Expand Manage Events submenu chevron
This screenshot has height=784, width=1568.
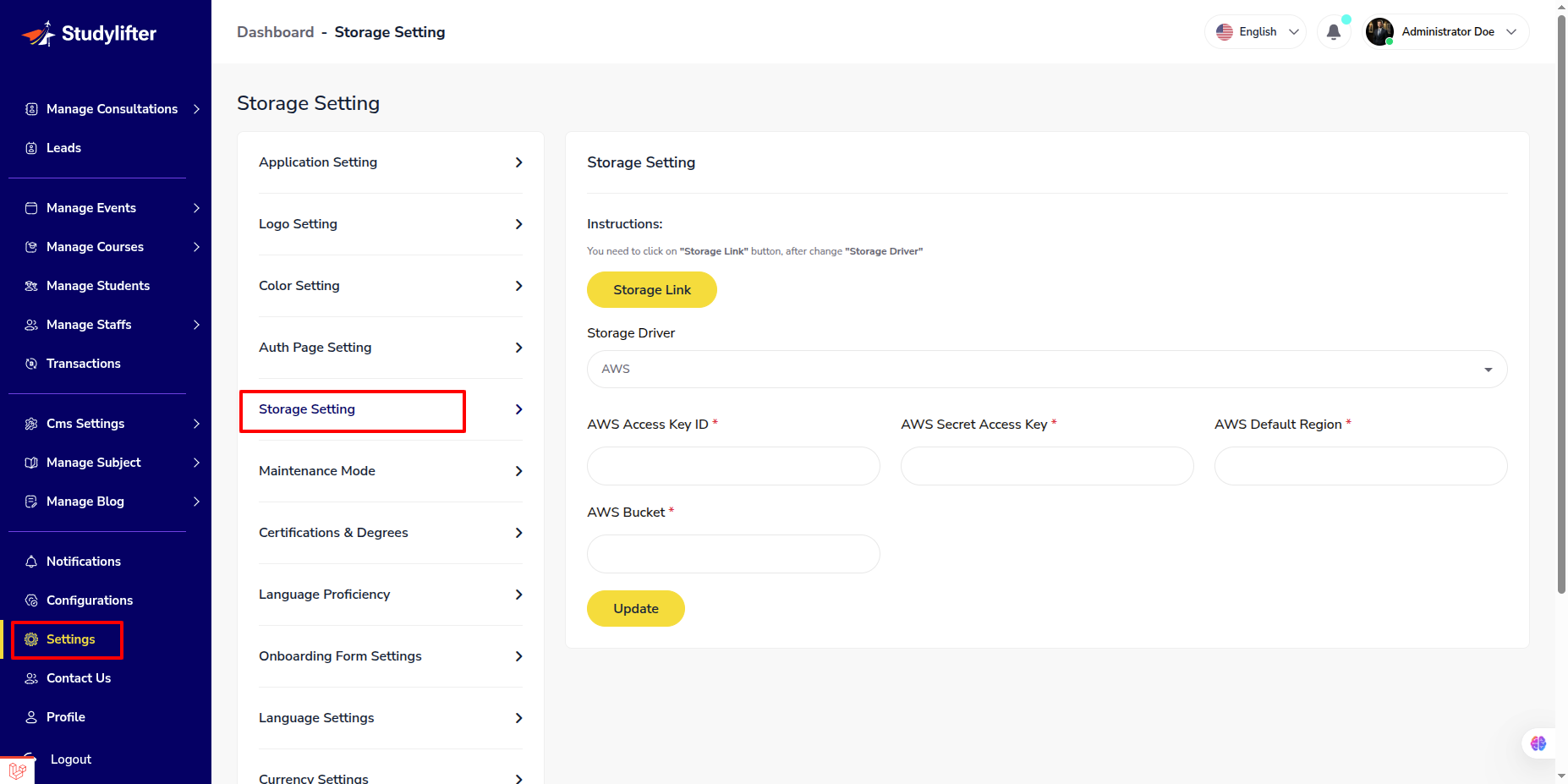tap(196, 208)
